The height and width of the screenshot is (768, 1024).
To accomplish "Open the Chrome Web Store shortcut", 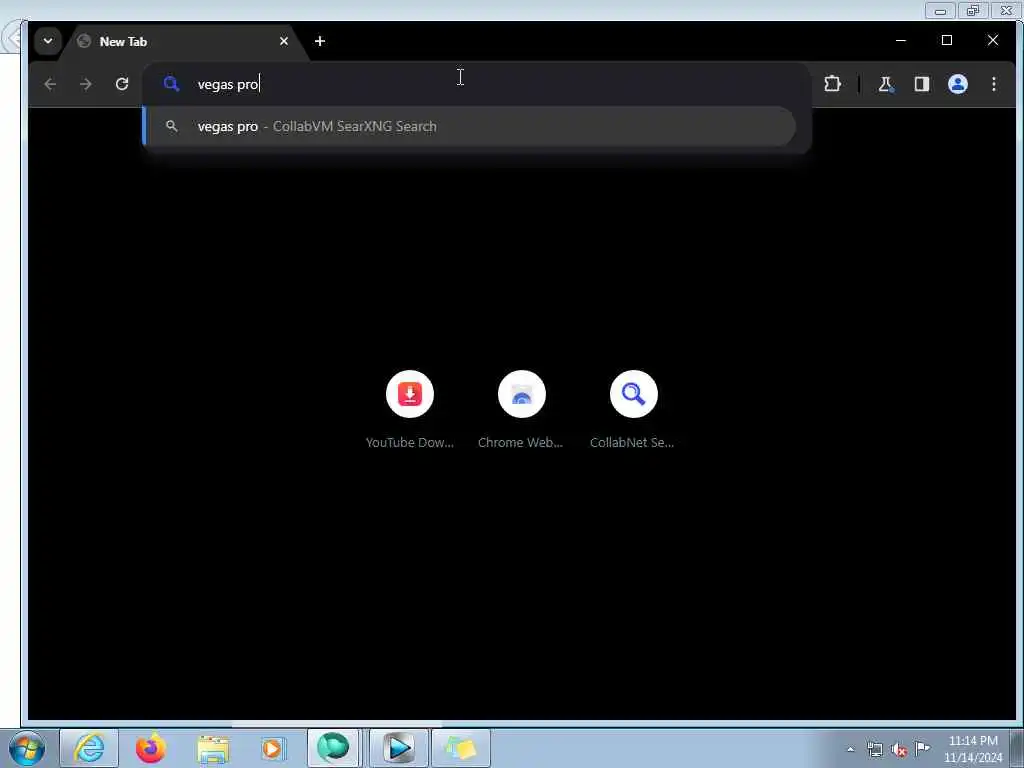I will pyautogui.click(x=521, y=394).
